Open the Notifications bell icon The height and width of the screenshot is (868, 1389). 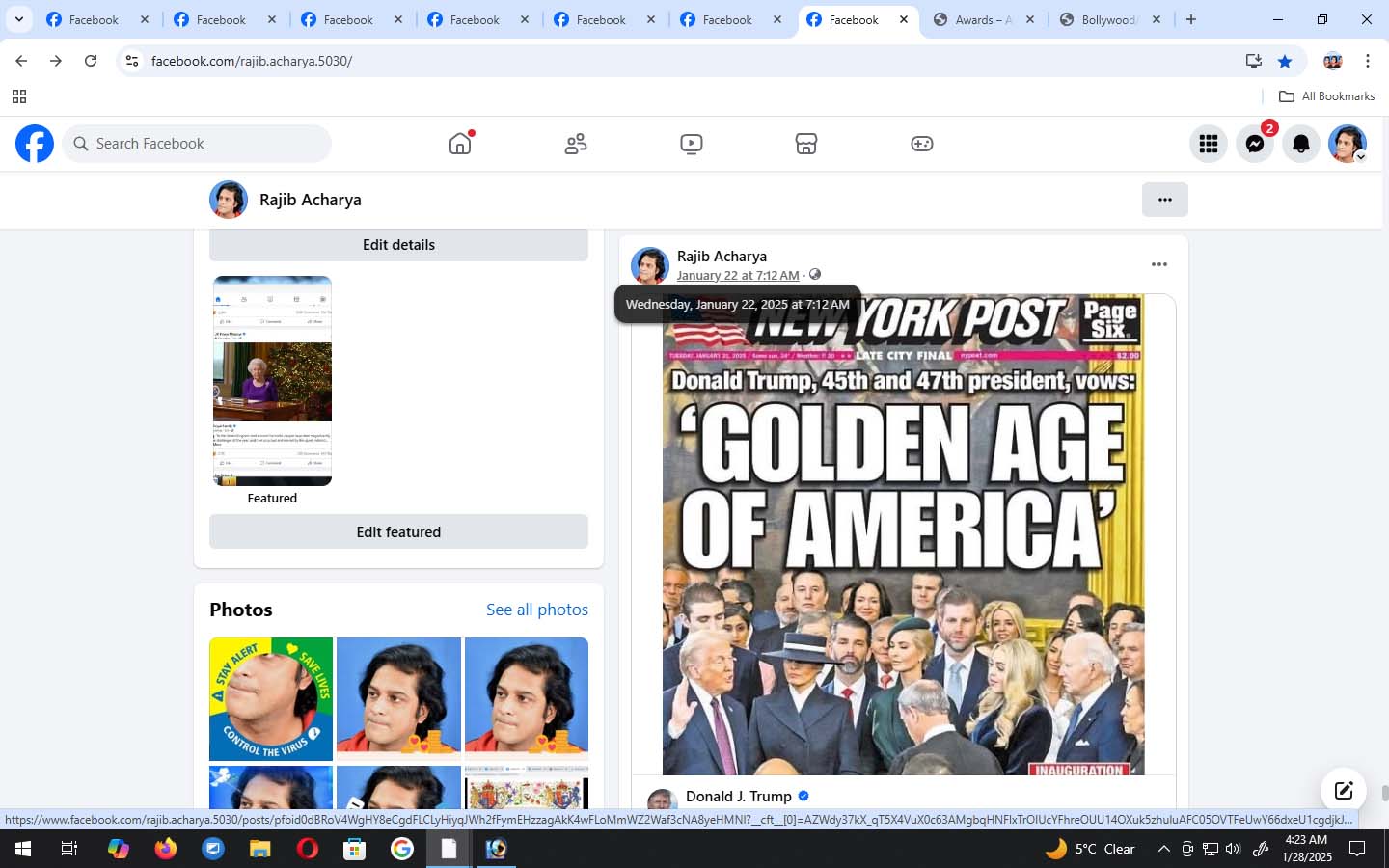[x=1301, y=144]
